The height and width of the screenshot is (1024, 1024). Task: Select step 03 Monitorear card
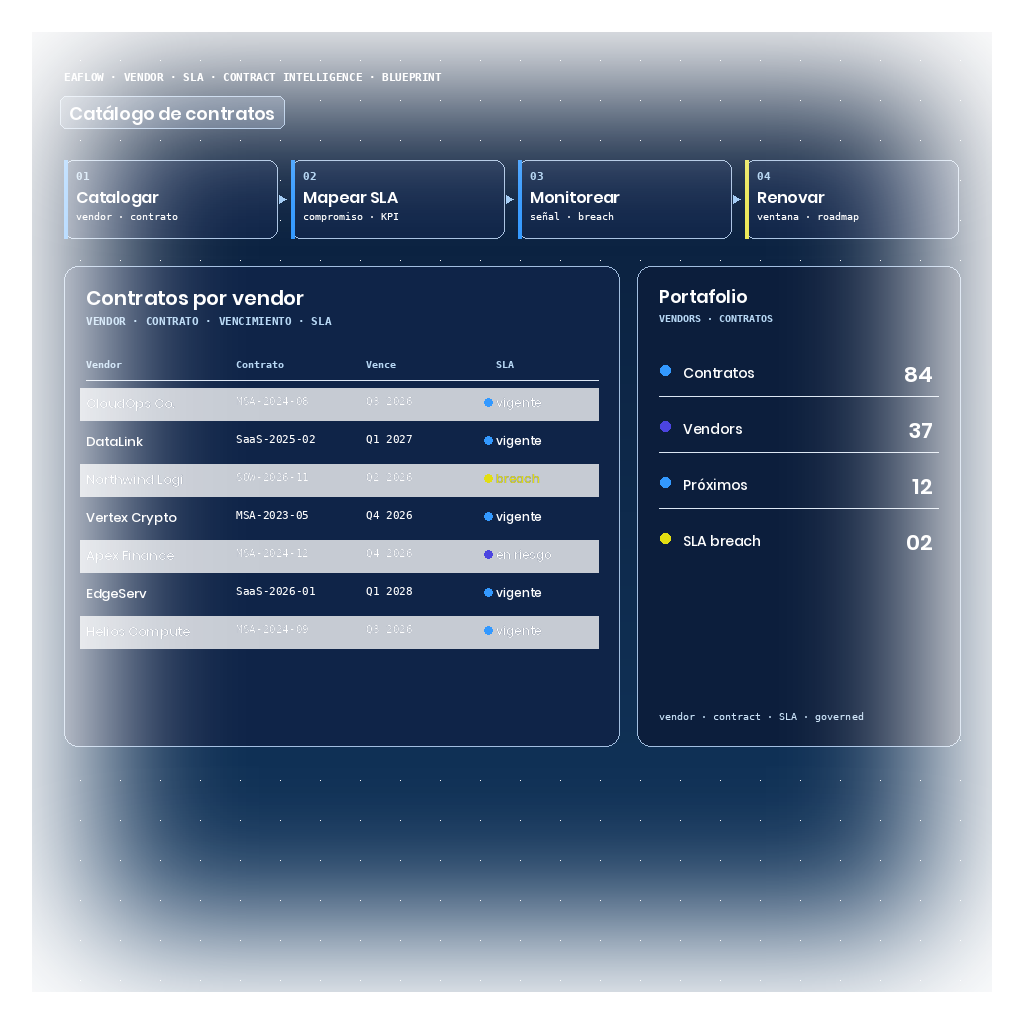click(625, 200)
